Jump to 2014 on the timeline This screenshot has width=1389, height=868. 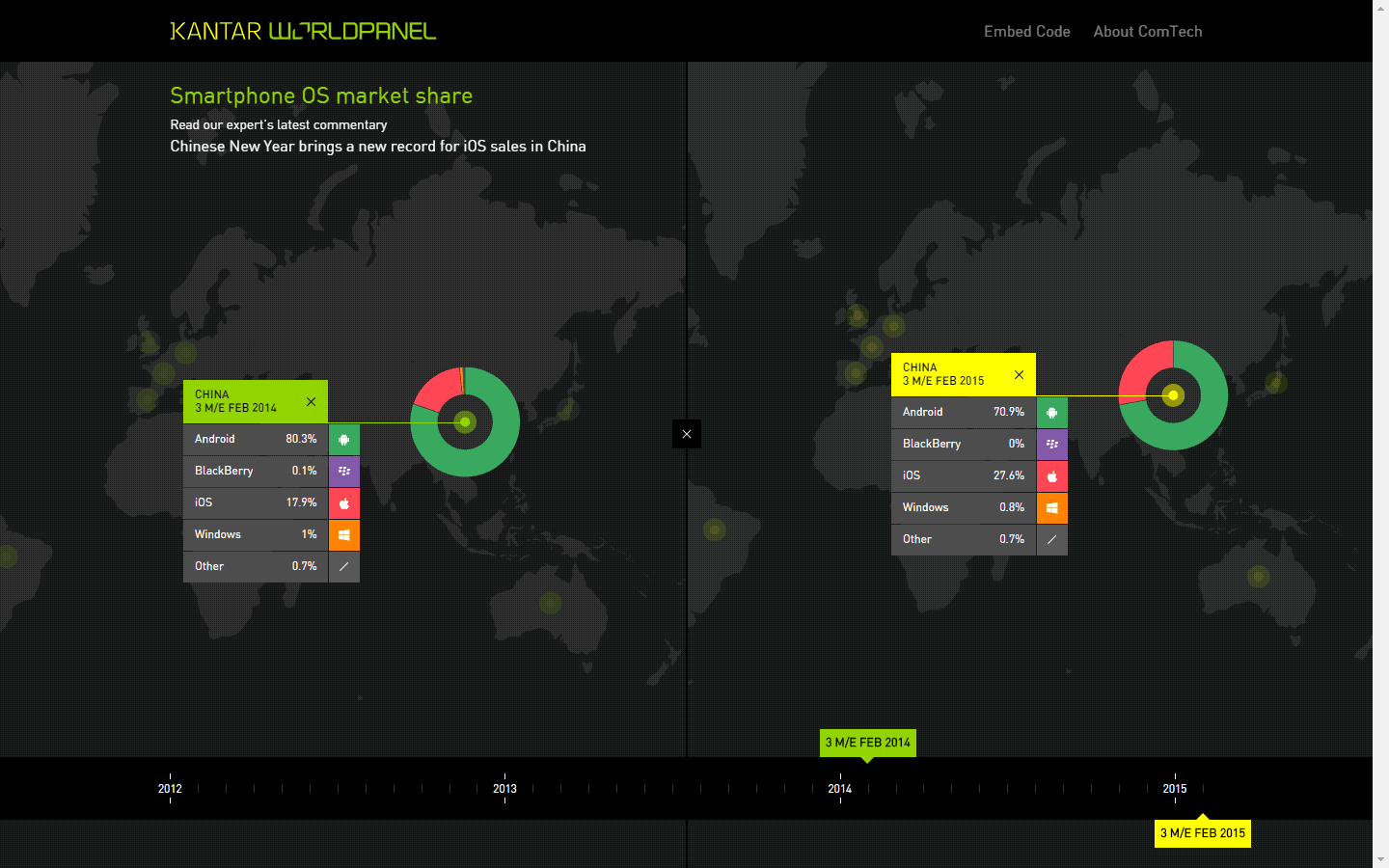pos(840,788)
